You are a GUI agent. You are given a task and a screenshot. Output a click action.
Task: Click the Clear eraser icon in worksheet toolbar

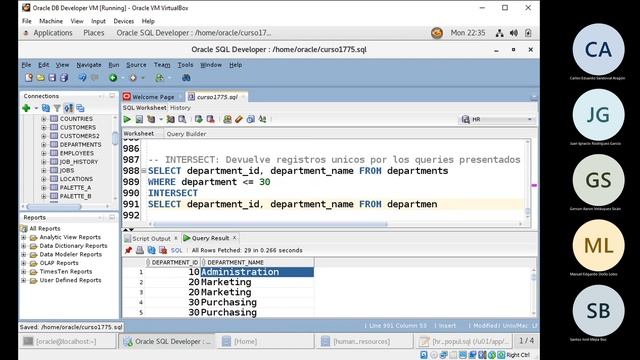tap(239, 119)
